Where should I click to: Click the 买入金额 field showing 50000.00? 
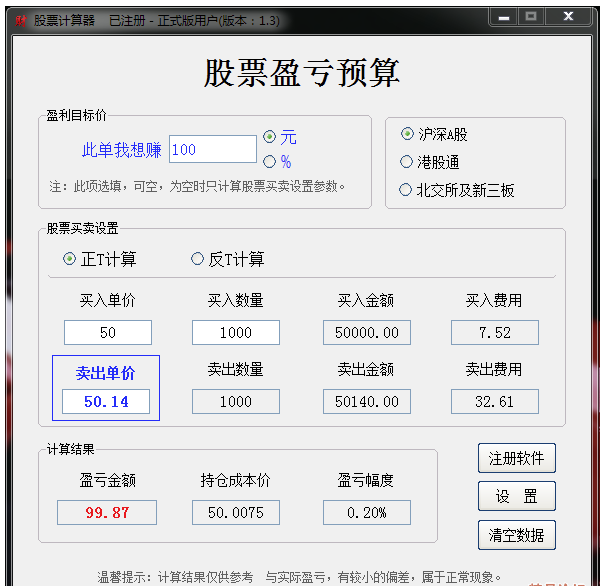pos(367,333)
